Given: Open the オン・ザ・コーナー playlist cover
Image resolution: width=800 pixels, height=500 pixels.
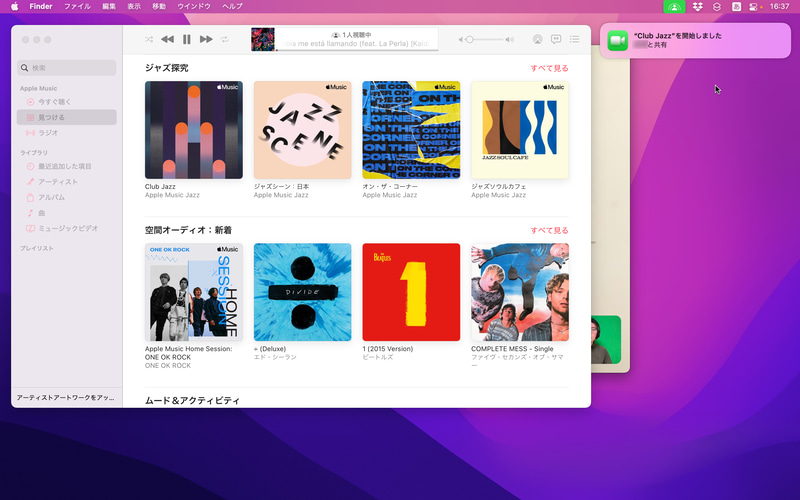Looking at the screenshot, I should 411,130.
